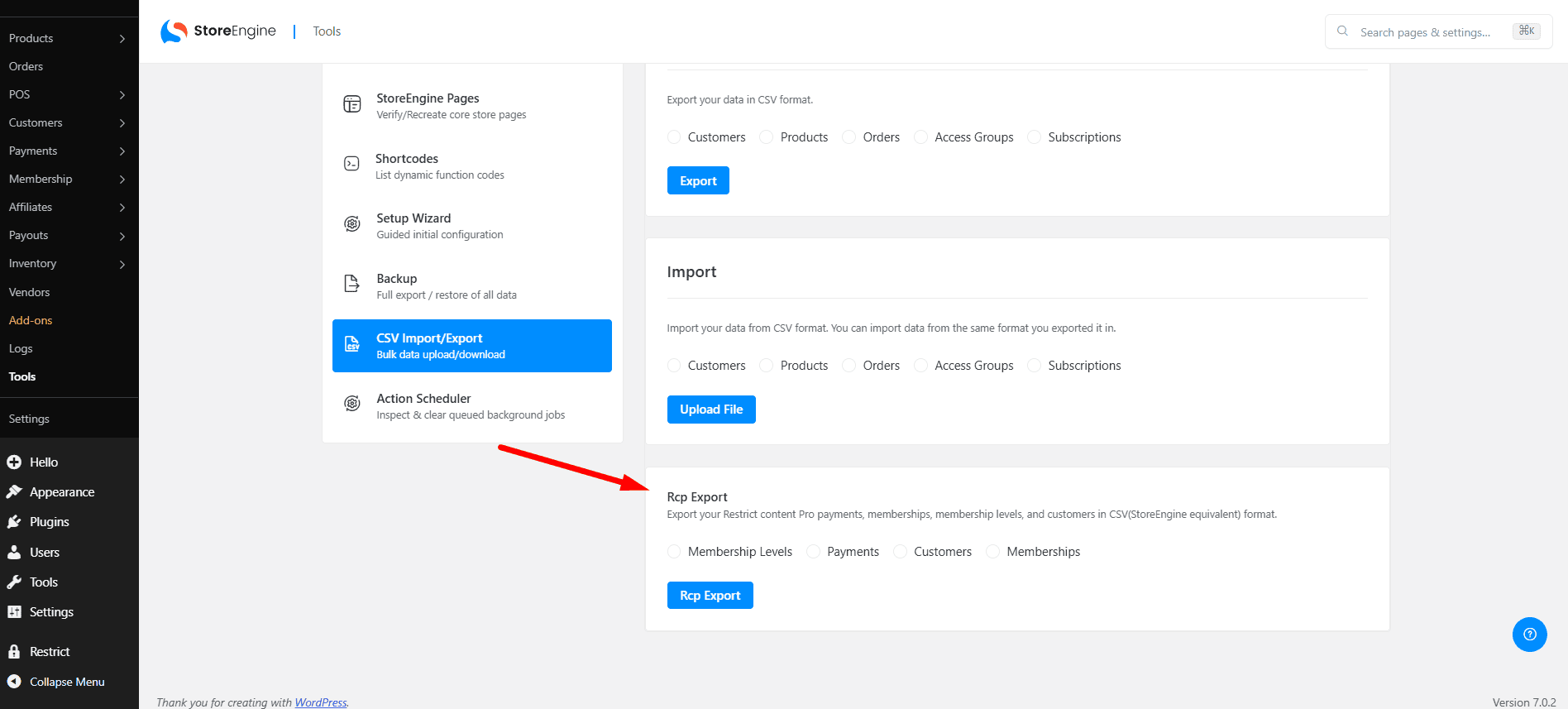
Task: Select Customers radio under Export
Action: tap(674, 137)
